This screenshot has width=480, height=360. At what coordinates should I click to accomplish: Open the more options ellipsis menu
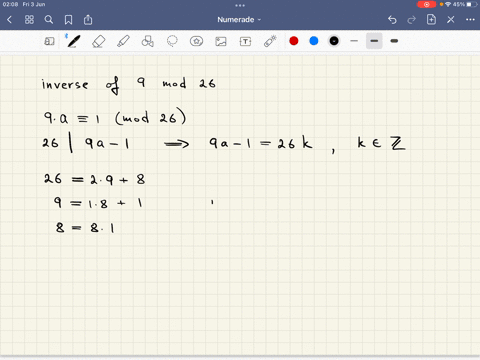point(470,20)
